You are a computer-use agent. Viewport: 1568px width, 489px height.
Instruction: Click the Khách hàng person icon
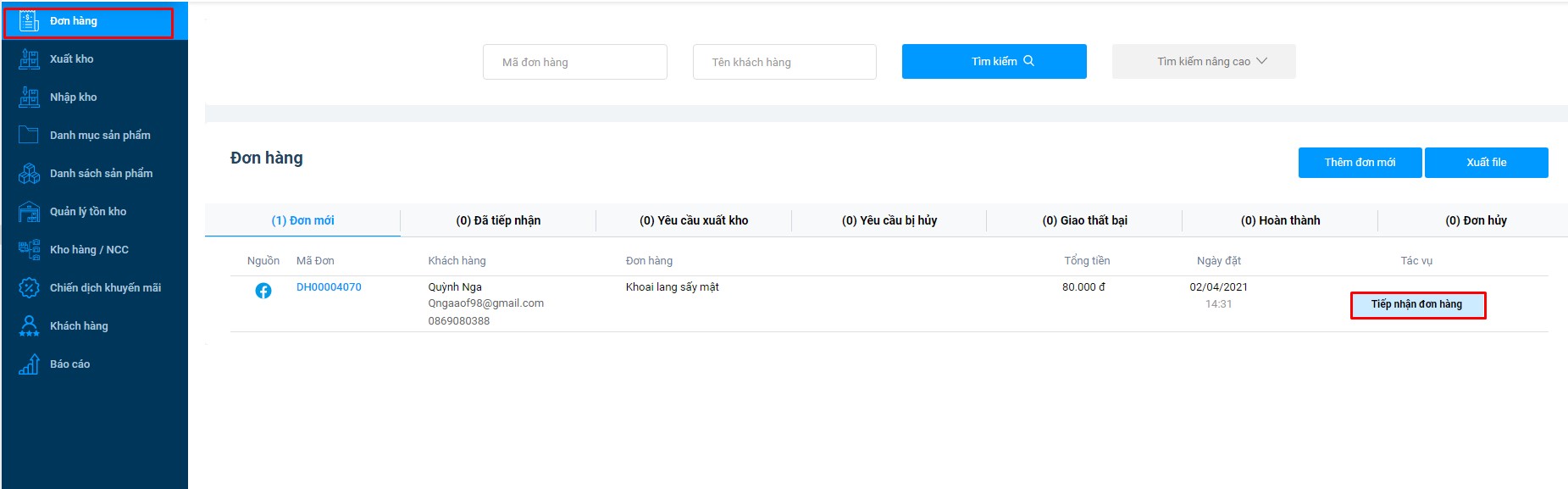pyautogui.click(x=29, y=326)
